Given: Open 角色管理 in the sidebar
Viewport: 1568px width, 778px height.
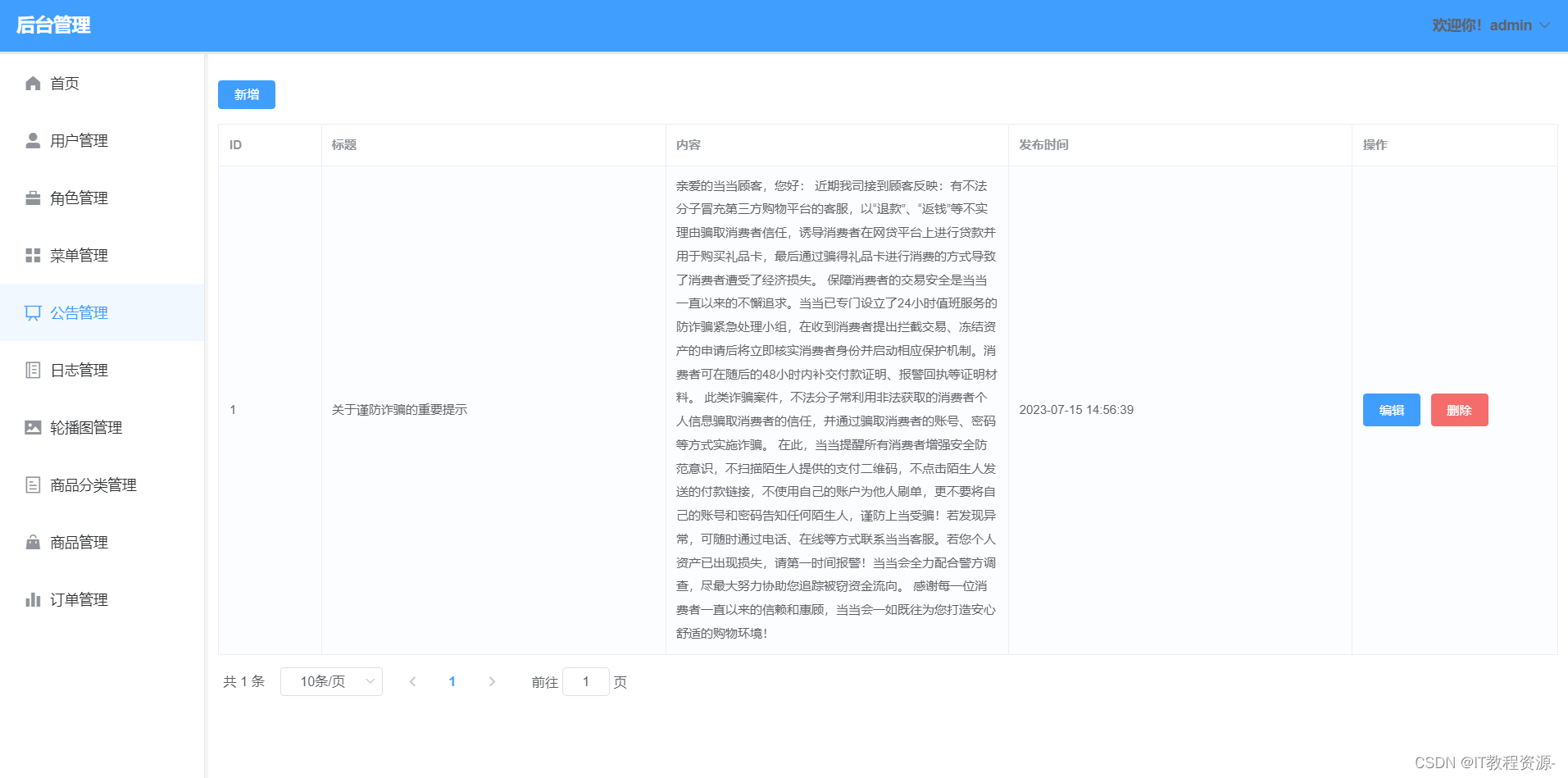Looking at the screenshot, I should click(102, 198).
